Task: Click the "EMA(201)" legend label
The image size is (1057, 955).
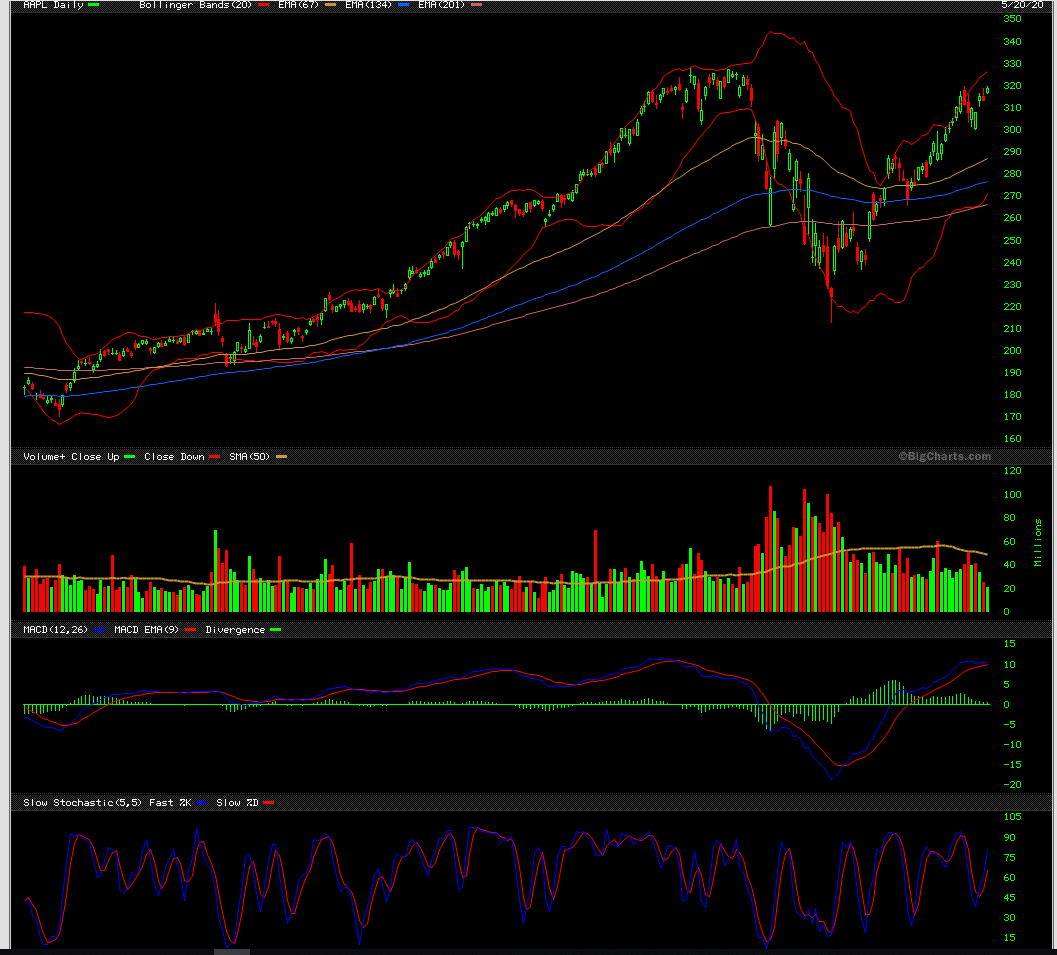Action: pos(441,5)
